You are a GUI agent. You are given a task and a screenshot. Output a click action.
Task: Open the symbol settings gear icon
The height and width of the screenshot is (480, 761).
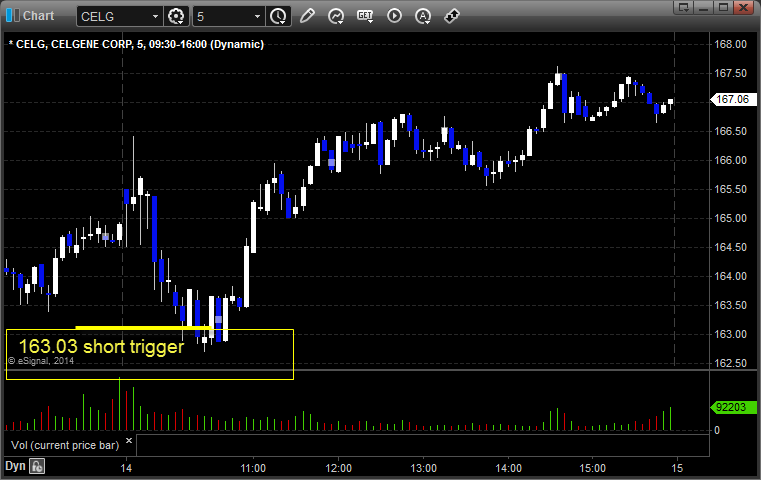click(x=176, y=16)
